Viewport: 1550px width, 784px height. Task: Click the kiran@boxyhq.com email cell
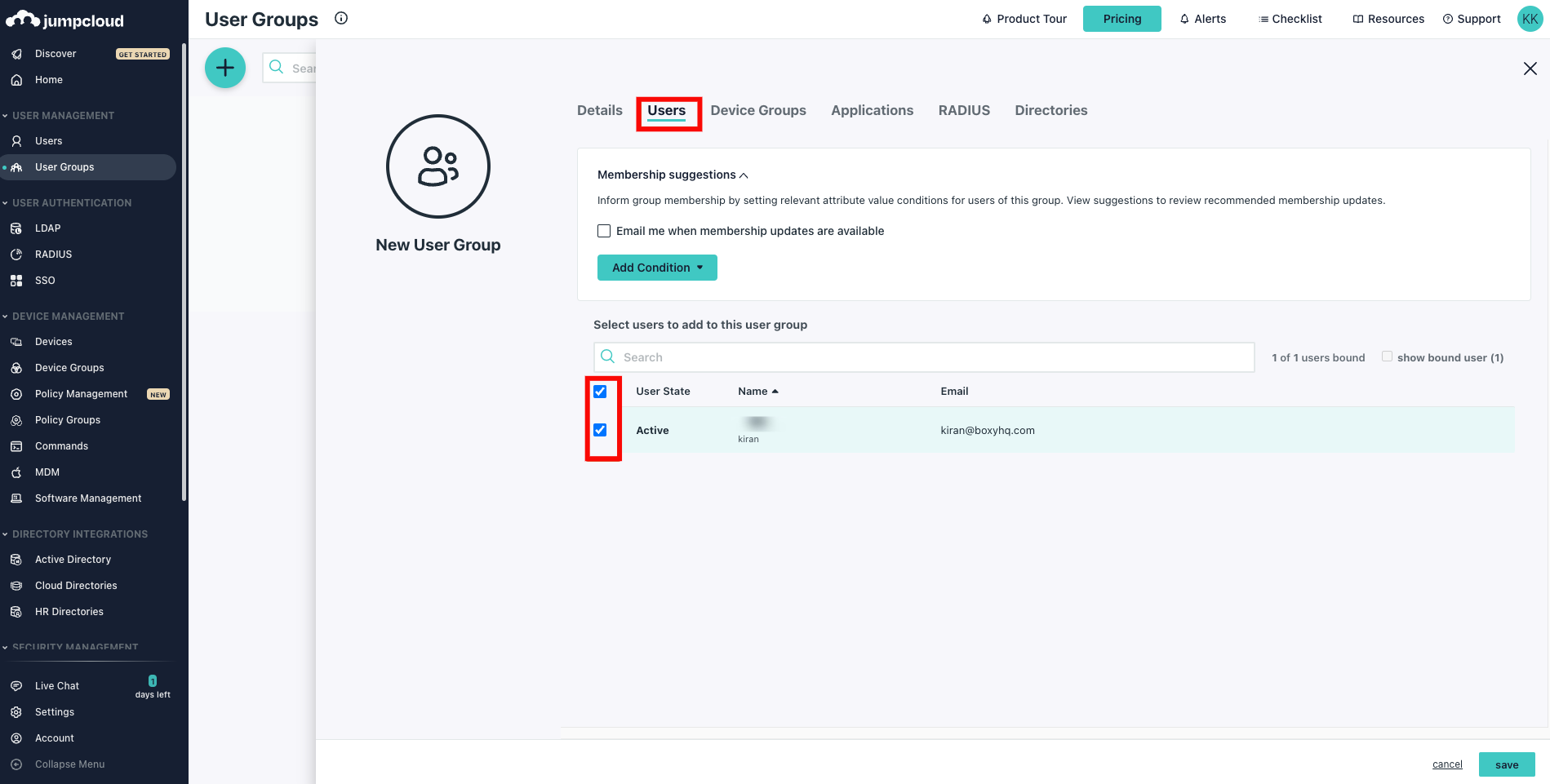(x=988, y=431)
